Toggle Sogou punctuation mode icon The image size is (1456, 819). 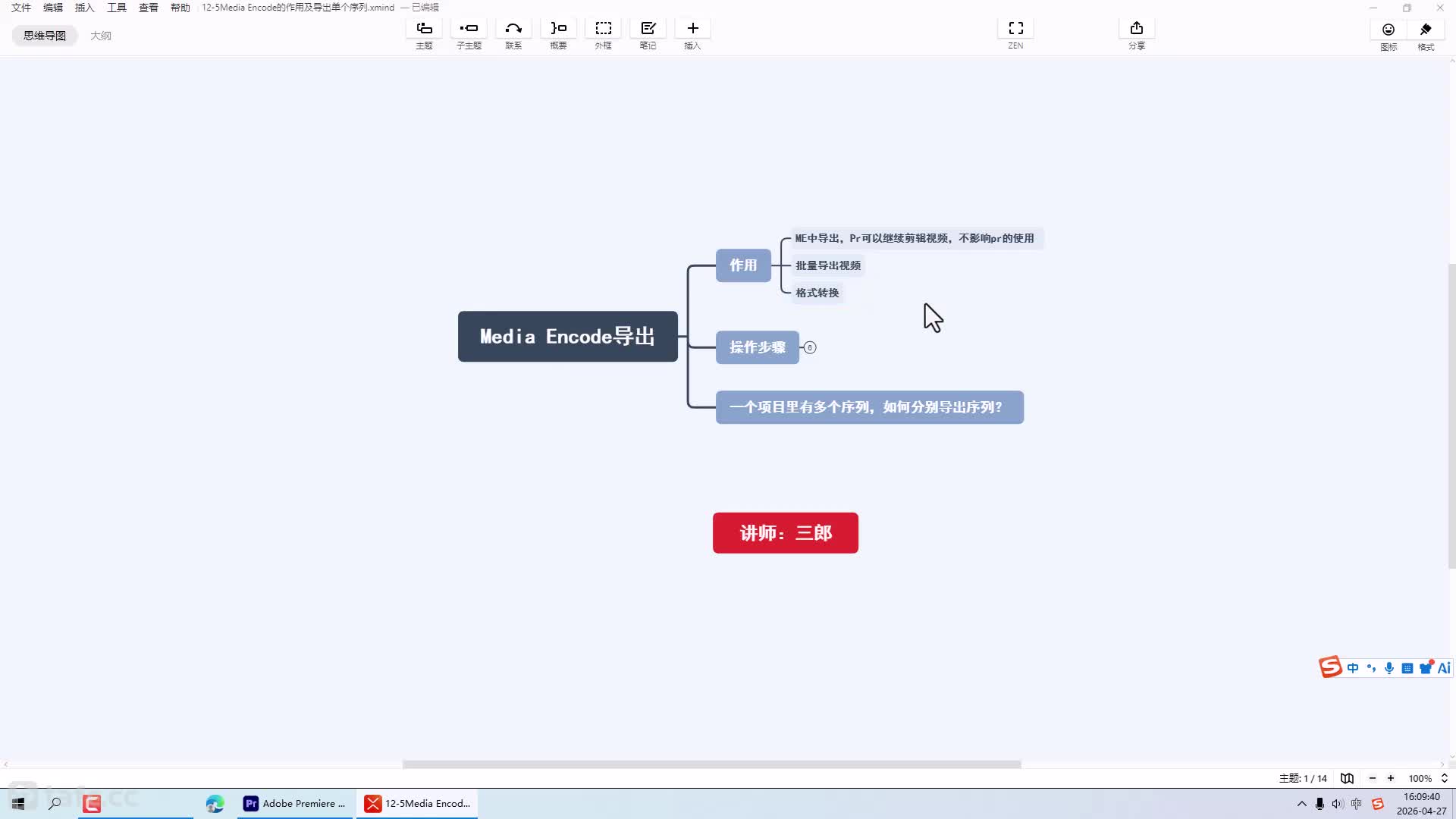coord(1371,668)
